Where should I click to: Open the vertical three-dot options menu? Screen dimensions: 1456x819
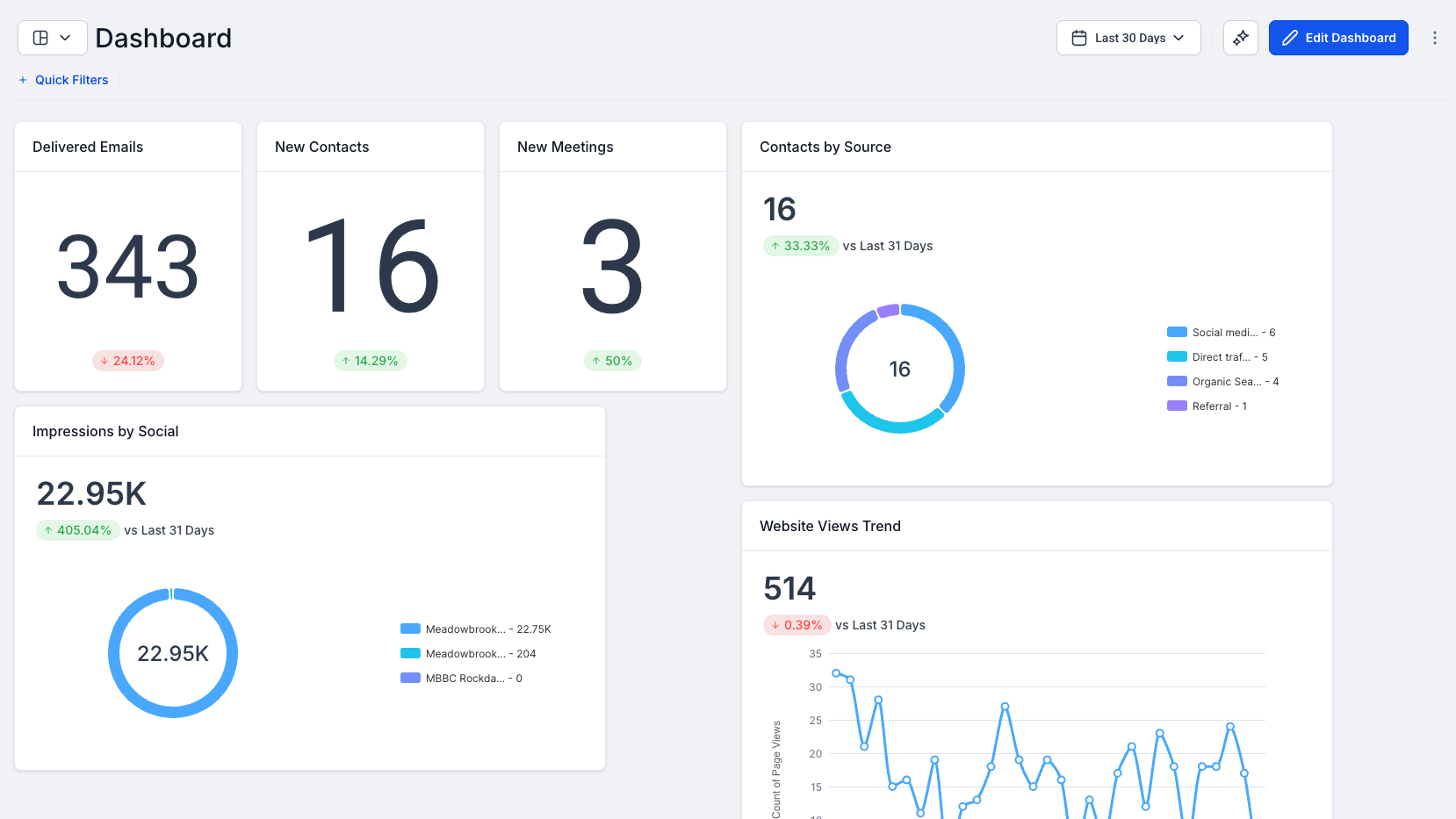pos(1435,38)
